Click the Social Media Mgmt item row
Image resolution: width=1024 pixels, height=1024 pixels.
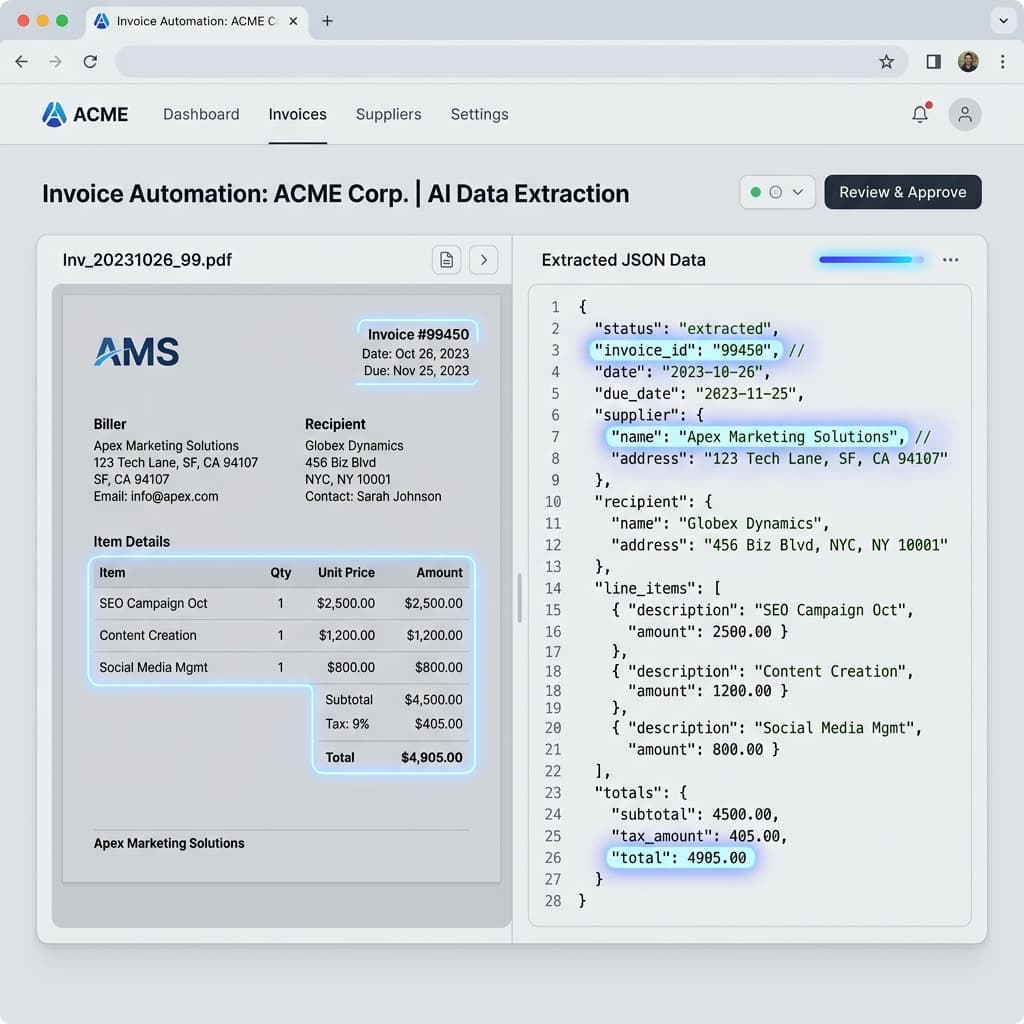pos(281,667)
